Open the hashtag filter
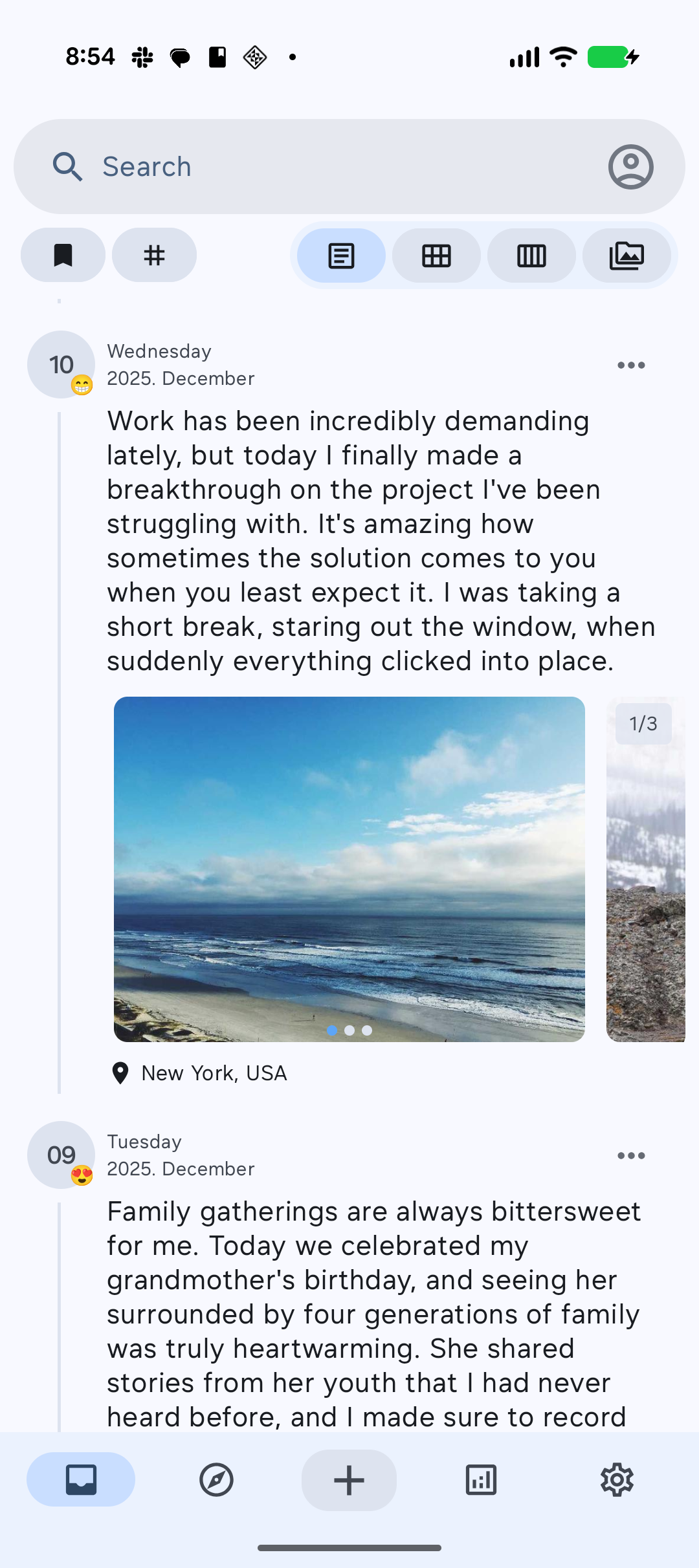Image resolution: width=699 pixels, height=1568 pixels. point(154,255)
